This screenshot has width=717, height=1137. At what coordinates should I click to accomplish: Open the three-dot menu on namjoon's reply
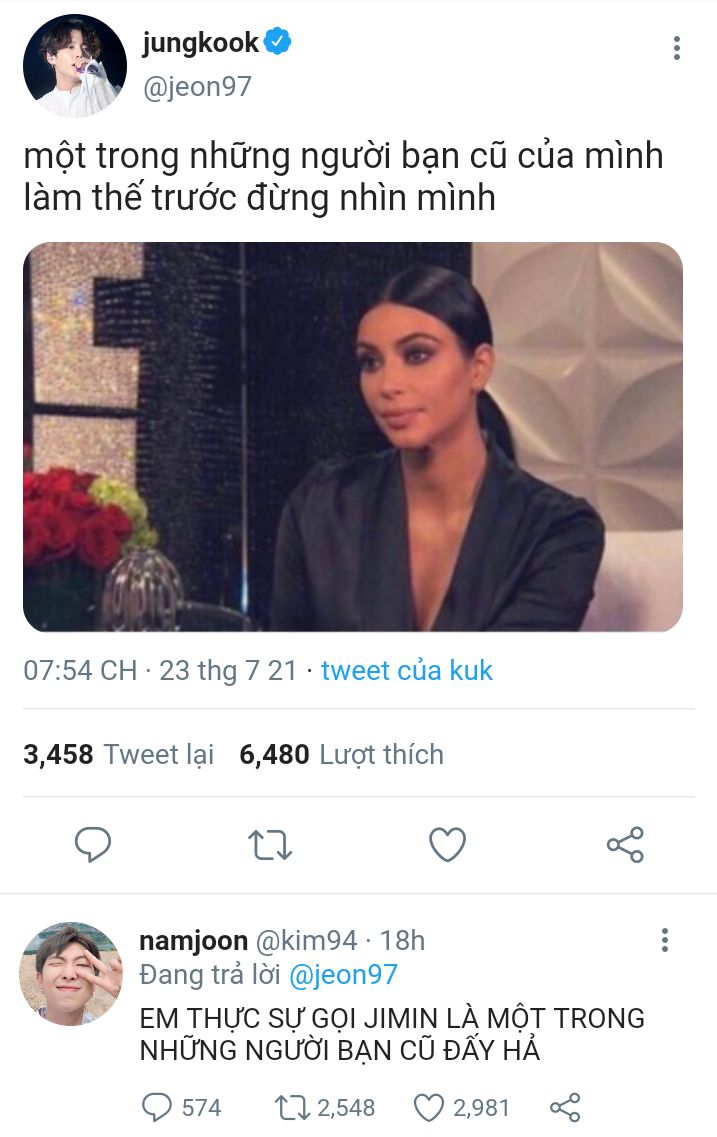point(665,940)
